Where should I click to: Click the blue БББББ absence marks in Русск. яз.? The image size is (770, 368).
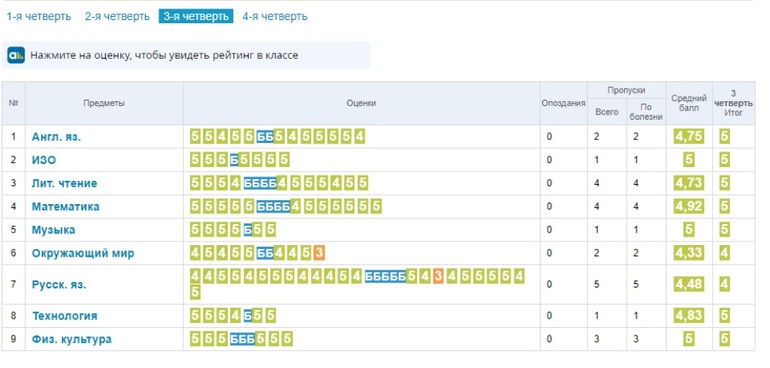pos(385,277)
